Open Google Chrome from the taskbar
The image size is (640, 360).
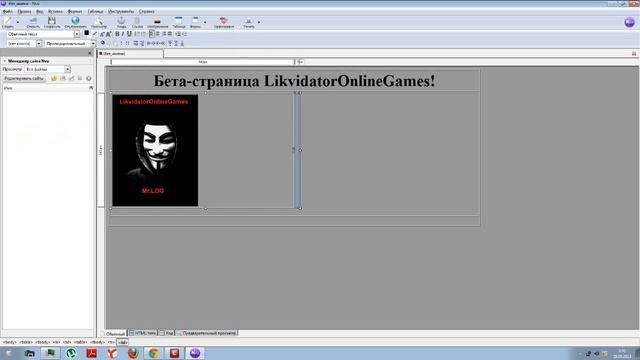pos(153,353)
